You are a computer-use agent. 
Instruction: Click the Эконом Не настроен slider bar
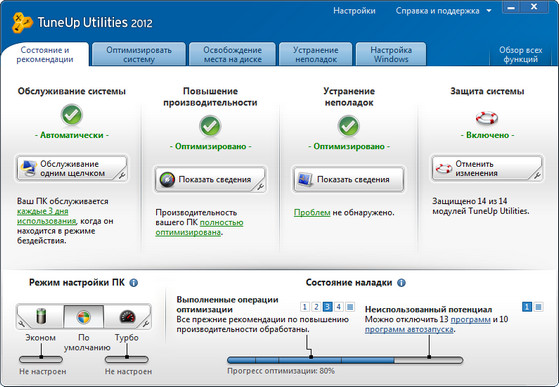pos(41,359)
